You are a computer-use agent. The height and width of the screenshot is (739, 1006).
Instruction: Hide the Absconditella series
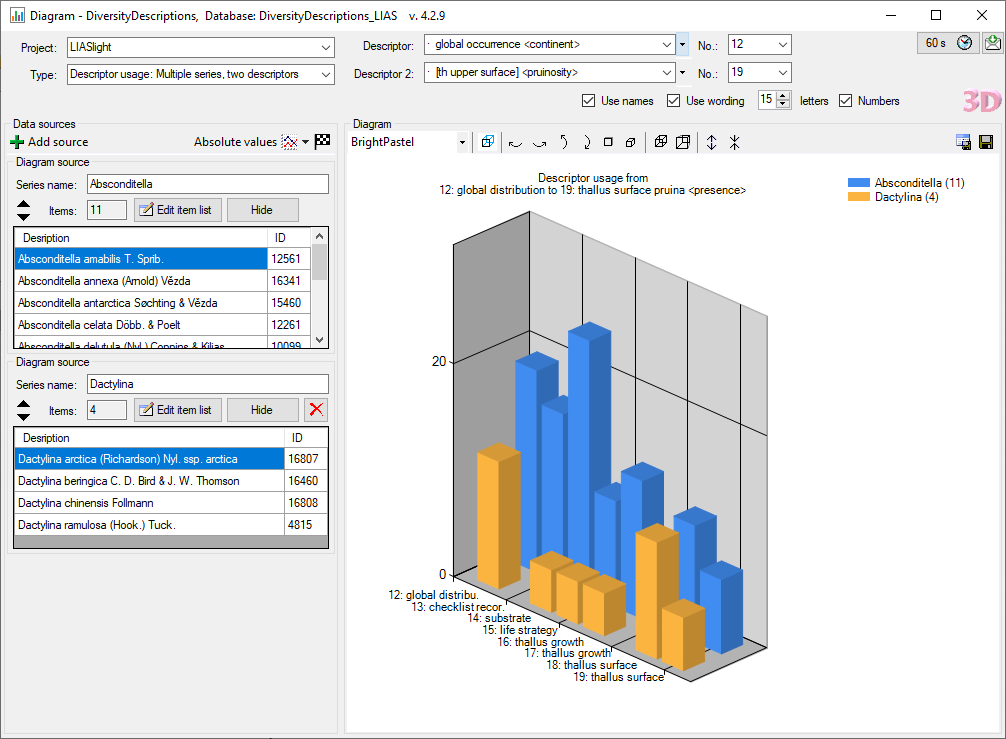[262, 210]
